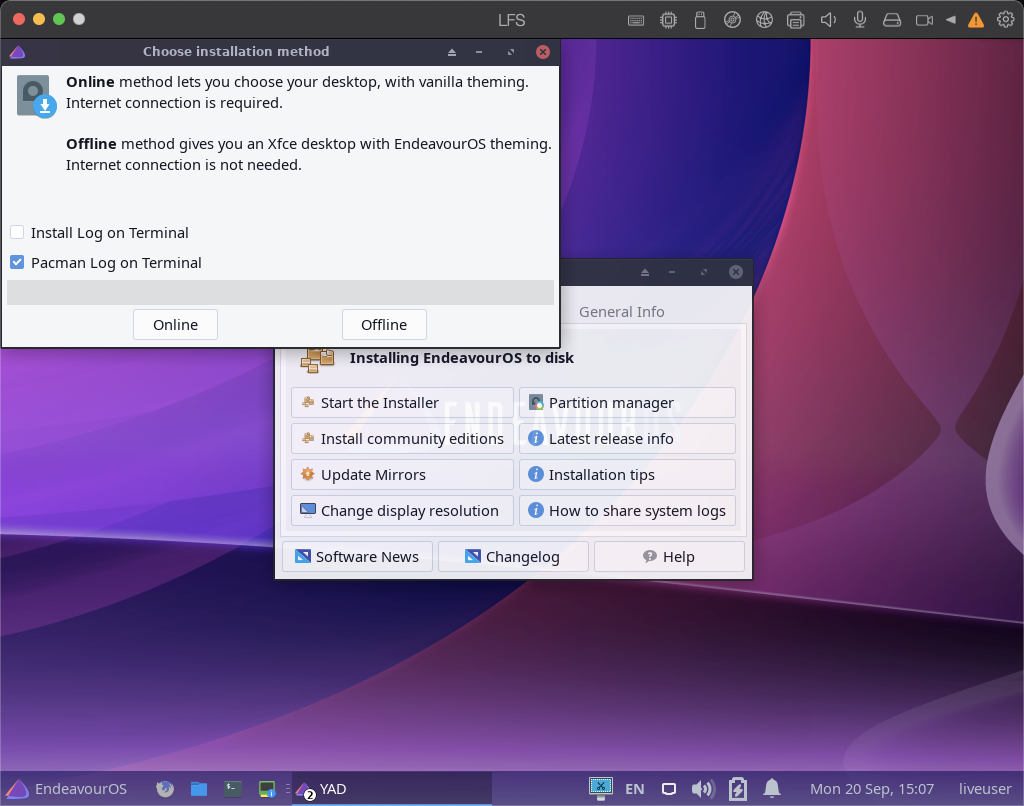Image resolution: width=1024 pixels, height=806 pixels.
Task: Open the volume control tray icon
Action: tap(703, 789)
